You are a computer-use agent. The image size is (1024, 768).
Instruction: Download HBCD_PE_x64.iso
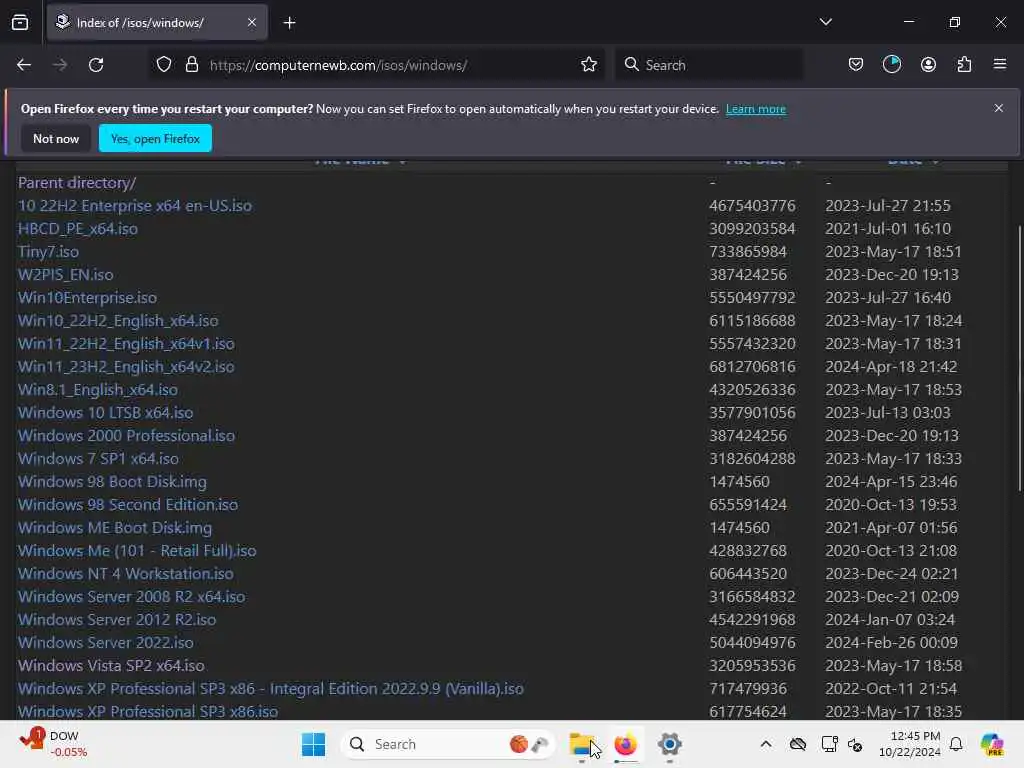[x=78, y=229]
